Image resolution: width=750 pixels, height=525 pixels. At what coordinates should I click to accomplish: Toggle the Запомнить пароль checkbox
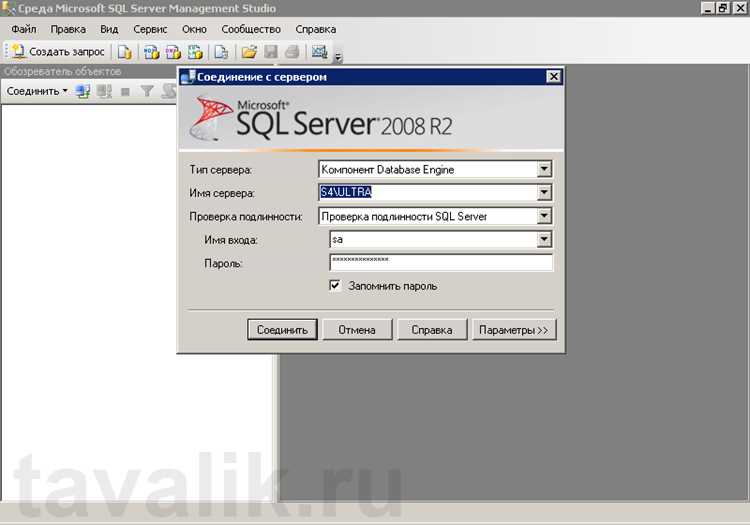point(335,285)
